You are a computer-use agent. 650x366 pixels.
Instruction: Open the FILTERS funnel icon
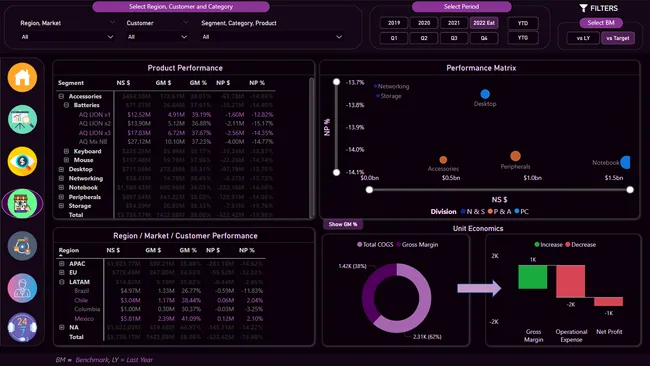[x=583, y=8]
